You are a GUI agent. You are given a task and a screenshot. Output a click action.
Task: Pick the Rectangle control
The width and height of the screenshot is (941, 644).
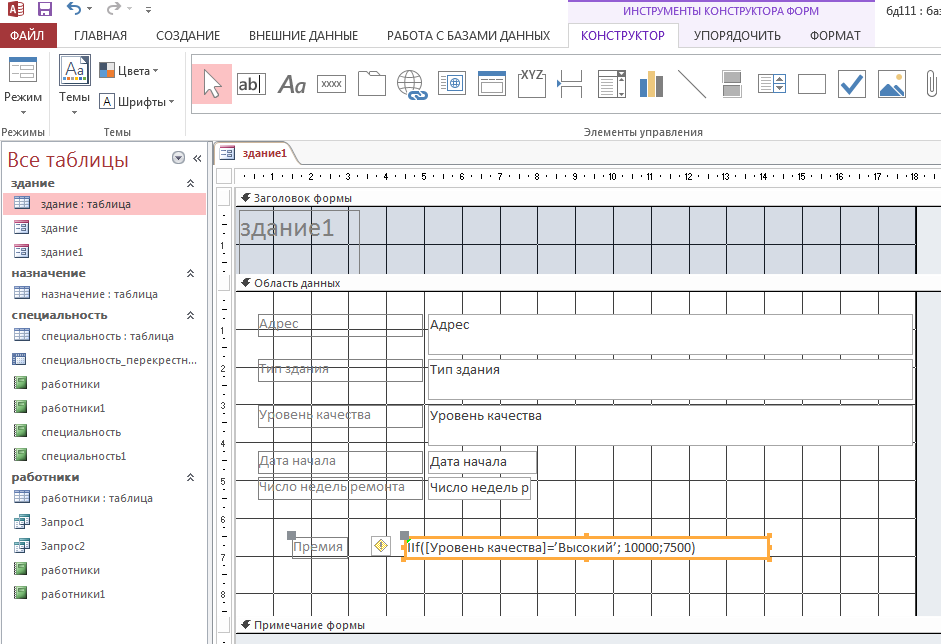point(811,84)
